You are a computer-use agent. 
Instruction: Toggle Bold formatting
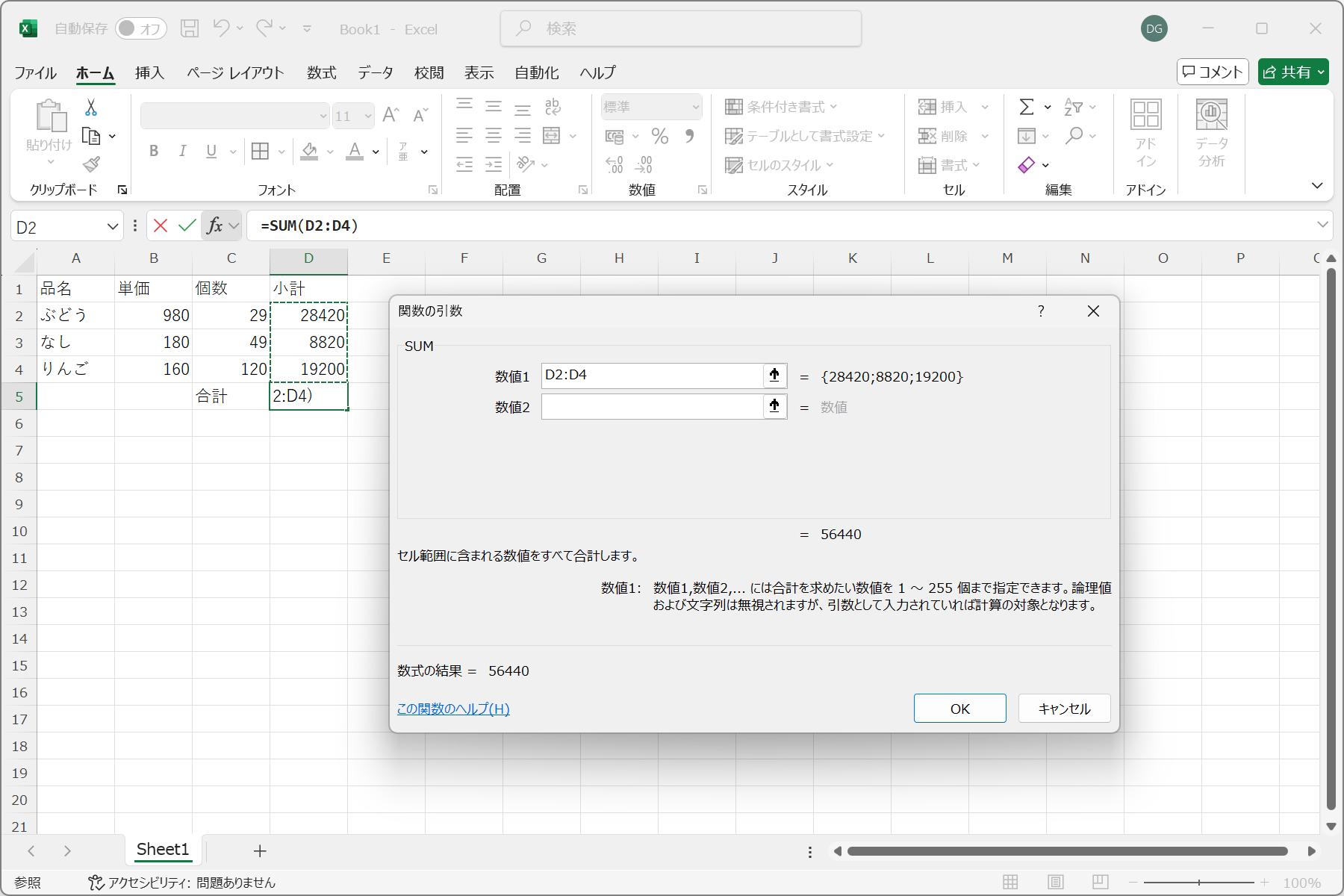[x=154, y=152]
